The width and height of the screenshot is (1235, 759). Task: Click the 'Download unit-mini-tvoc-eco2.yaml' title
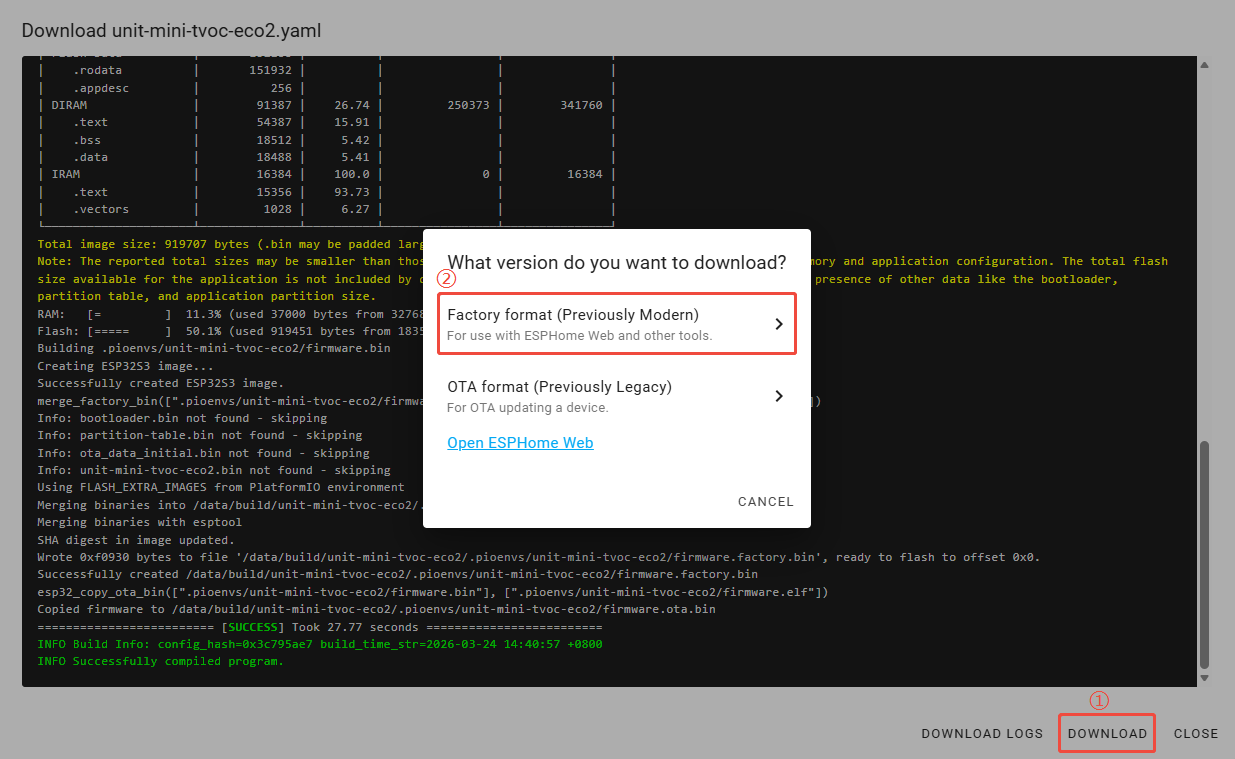tap(171, 30)
